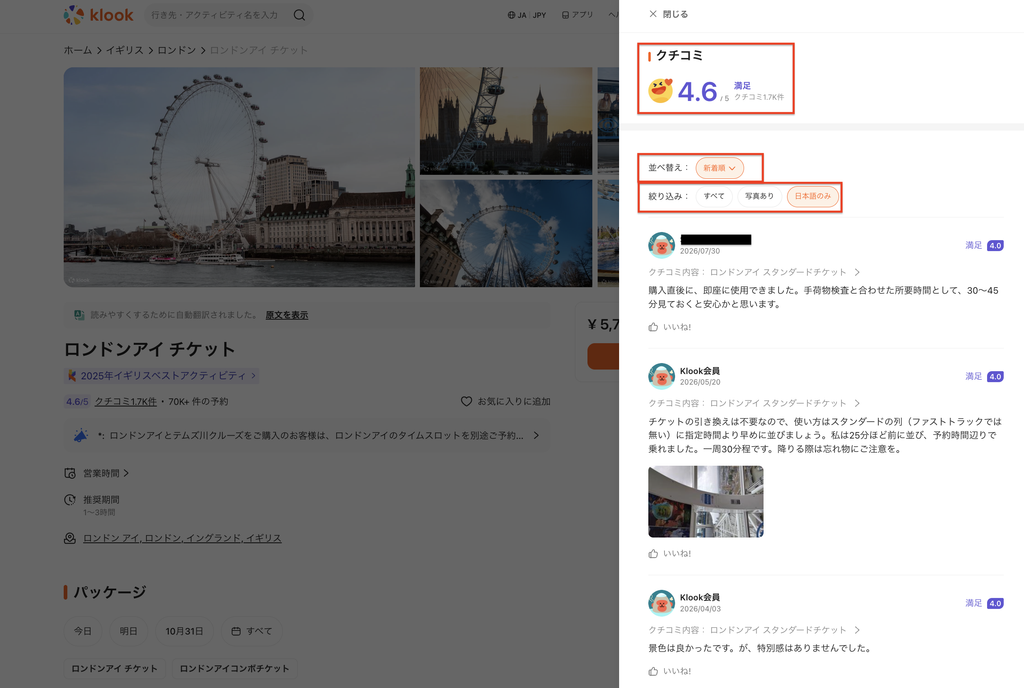Select the 10月31日 date chip
Viewport: 1024px width, 688px height.
point(184,631)
